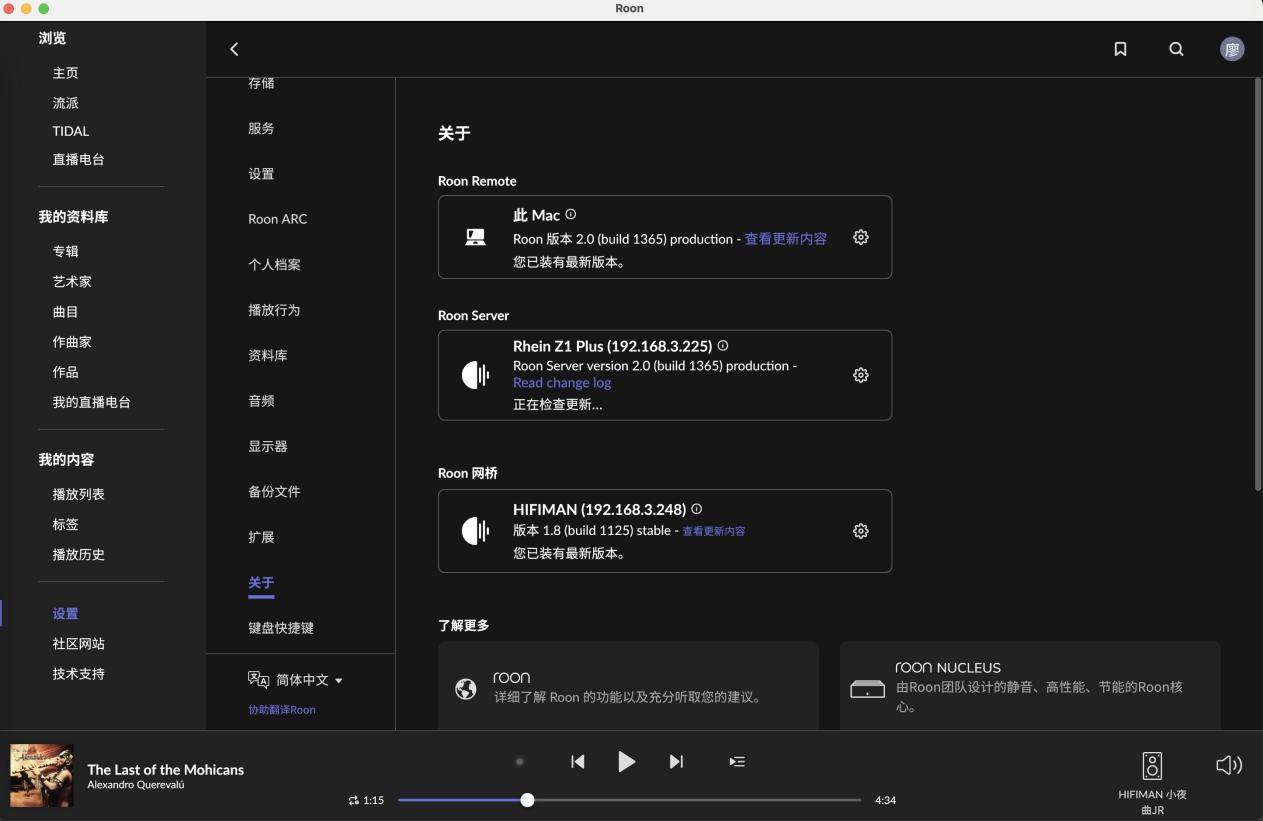The image size is (1263, 821).
Task: Go to 主页 in sidebar
Action: [66, 73]
